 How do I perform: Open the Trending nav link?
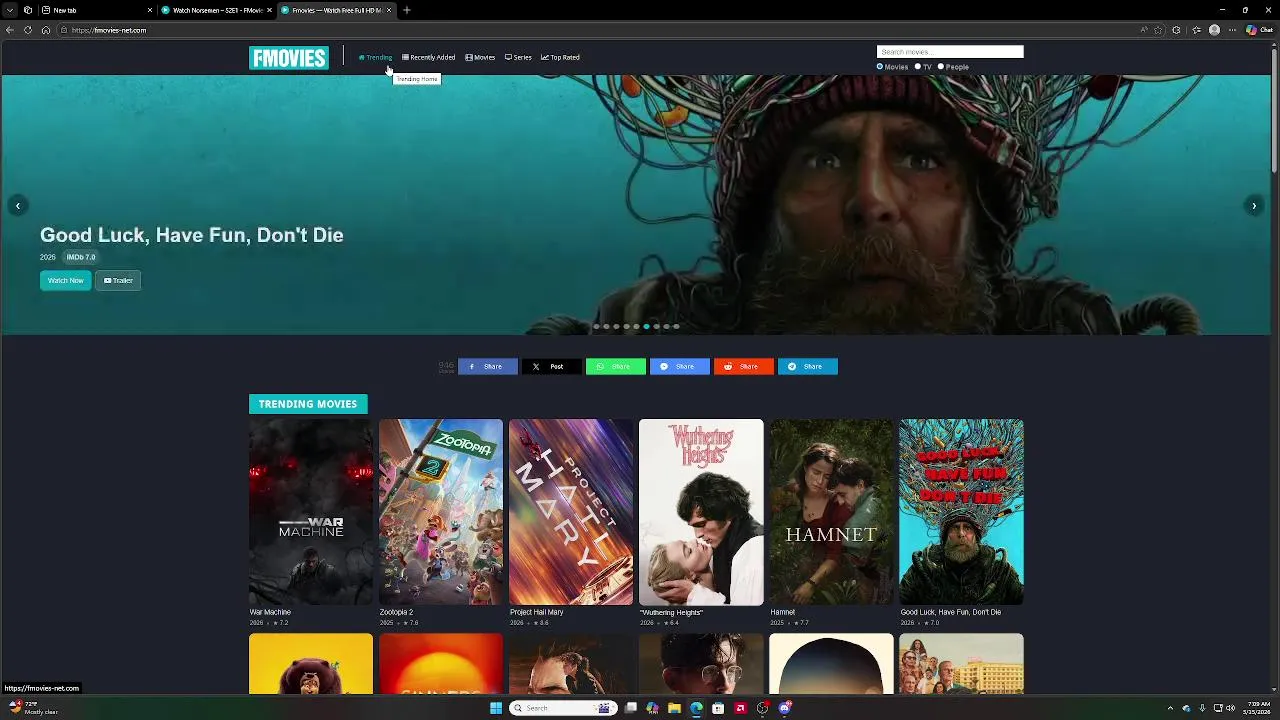376,57
